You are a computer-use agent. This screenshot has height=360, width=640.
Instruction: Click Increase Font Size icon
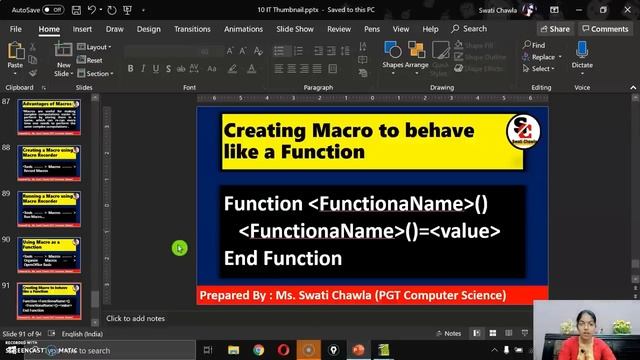pos(230,51)
